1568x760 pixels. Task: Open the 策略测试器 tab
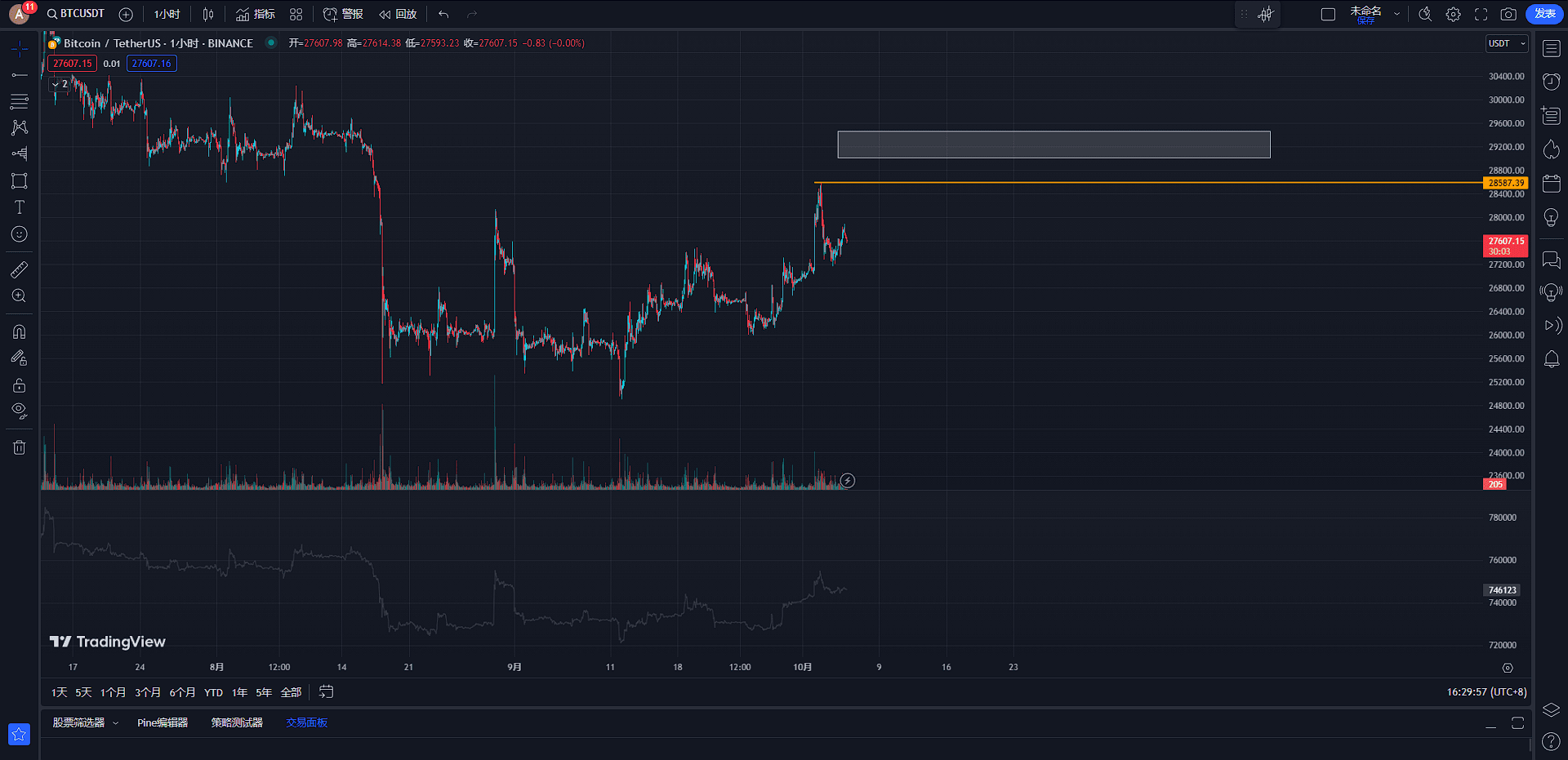237,722
